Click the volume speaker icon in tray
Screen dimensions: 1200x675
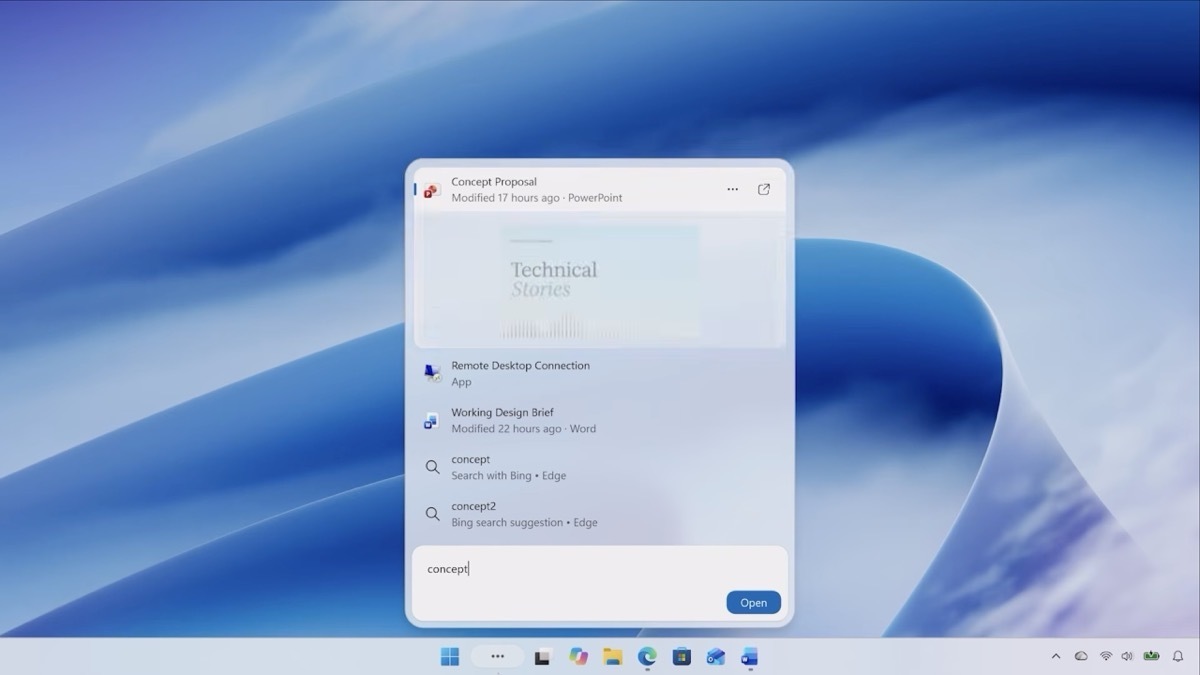point(1128,657)
